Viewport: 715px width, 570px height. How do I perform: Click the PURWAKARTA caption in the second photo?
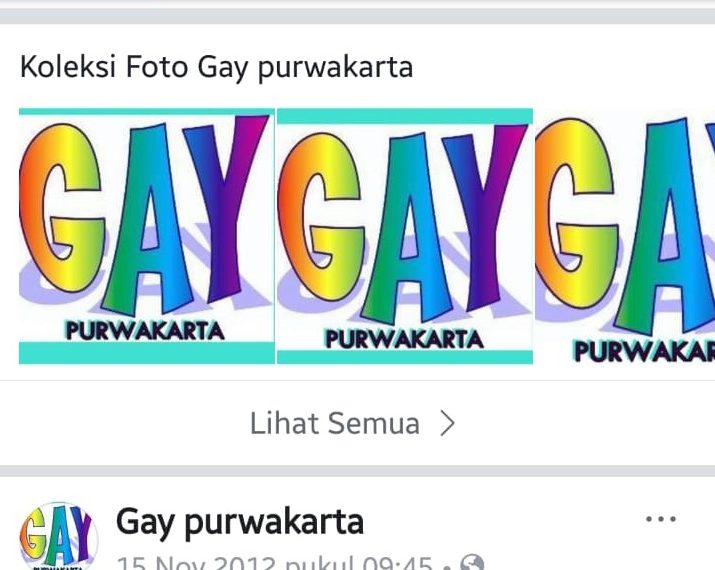coord(404,339)
